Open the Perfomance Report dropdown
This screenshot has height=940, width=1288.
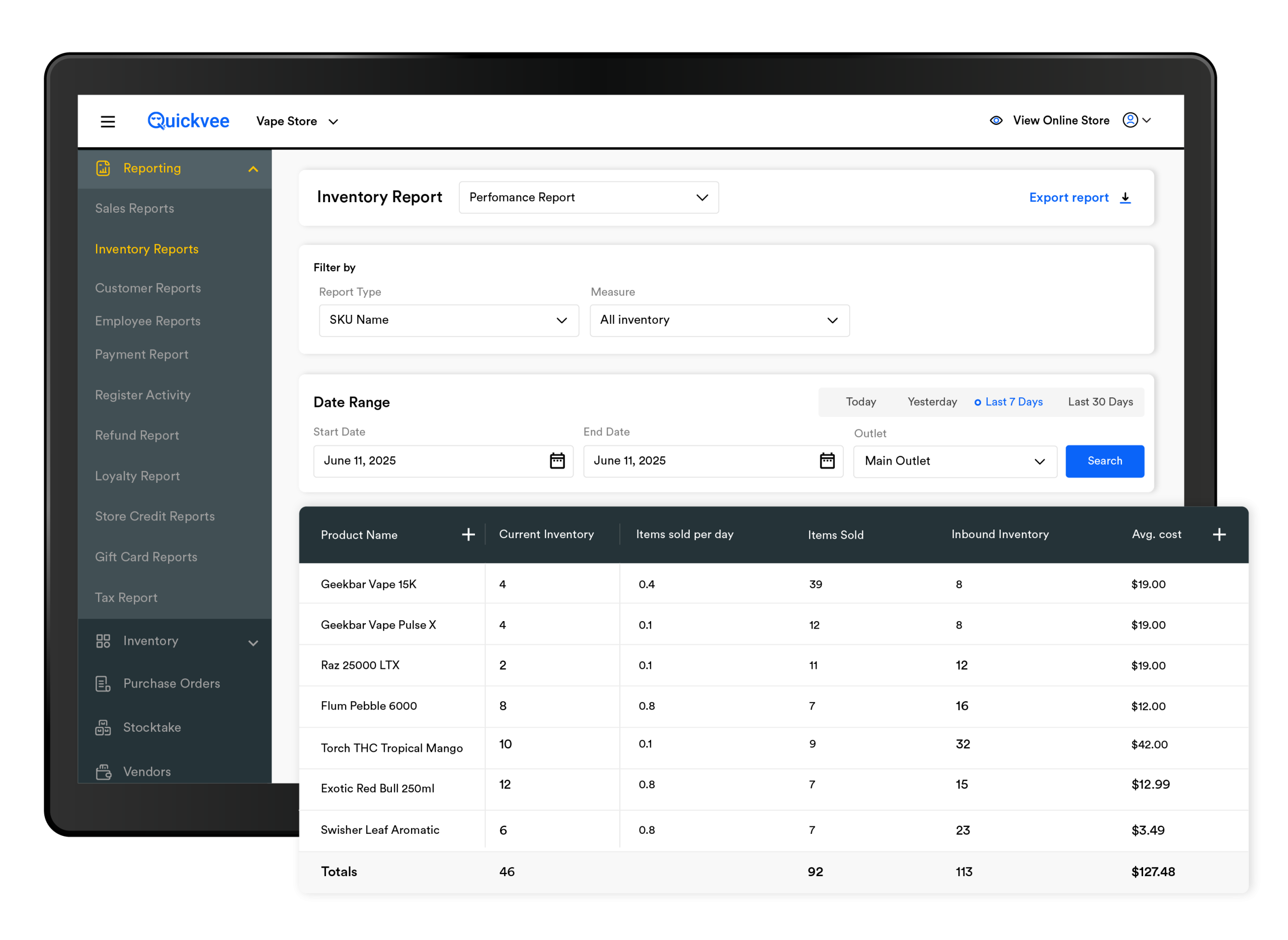tap(588, 198)
